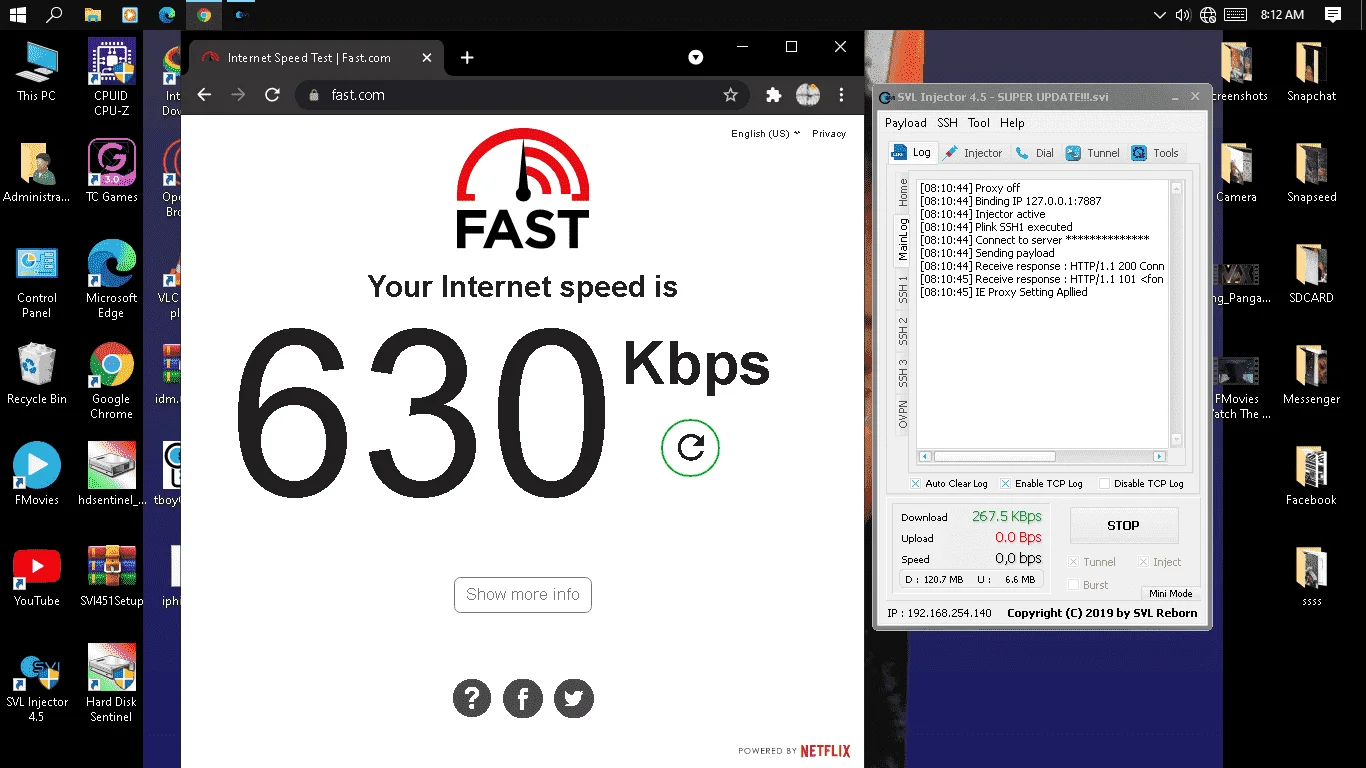Open the Payload menu

pyautogui.click(x=906, y=123)
